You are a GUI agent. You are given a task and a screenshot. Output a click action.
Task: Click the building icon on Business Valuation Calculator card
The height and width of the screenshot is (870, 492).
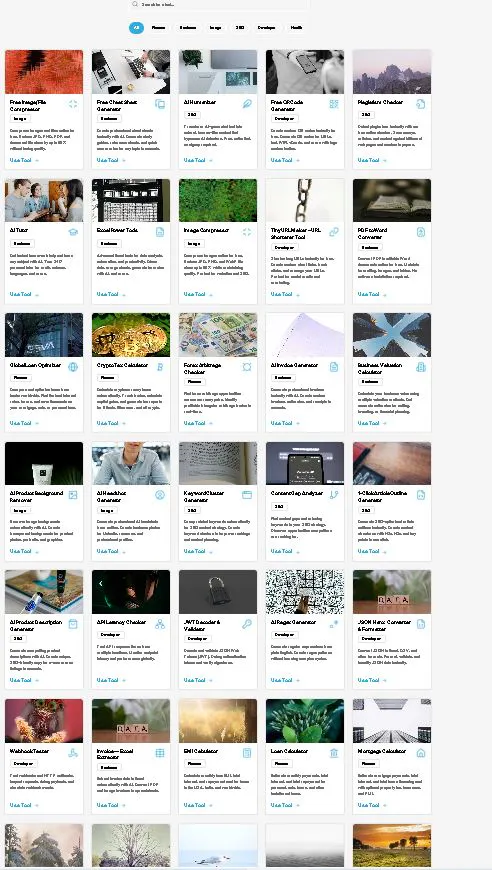tap(421, 367)
